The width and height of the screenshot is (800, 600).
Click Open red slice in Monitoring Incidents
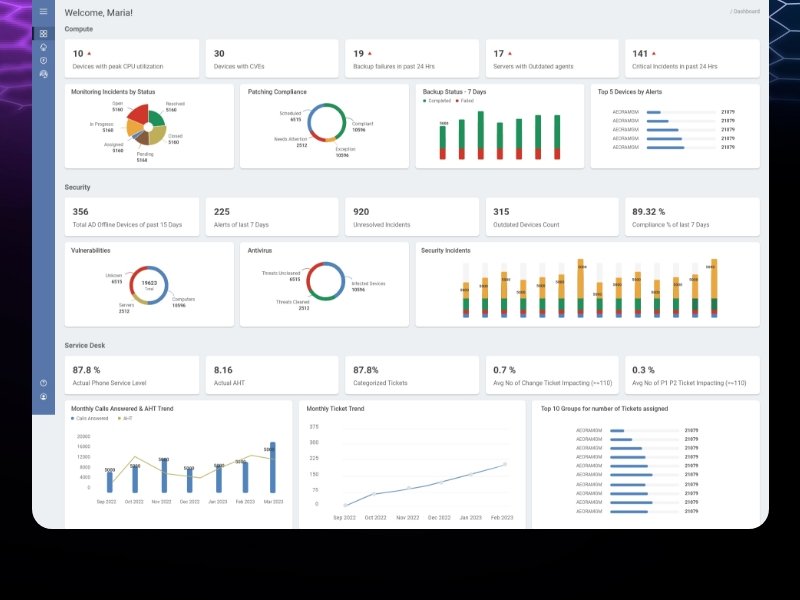pos(137,112)
